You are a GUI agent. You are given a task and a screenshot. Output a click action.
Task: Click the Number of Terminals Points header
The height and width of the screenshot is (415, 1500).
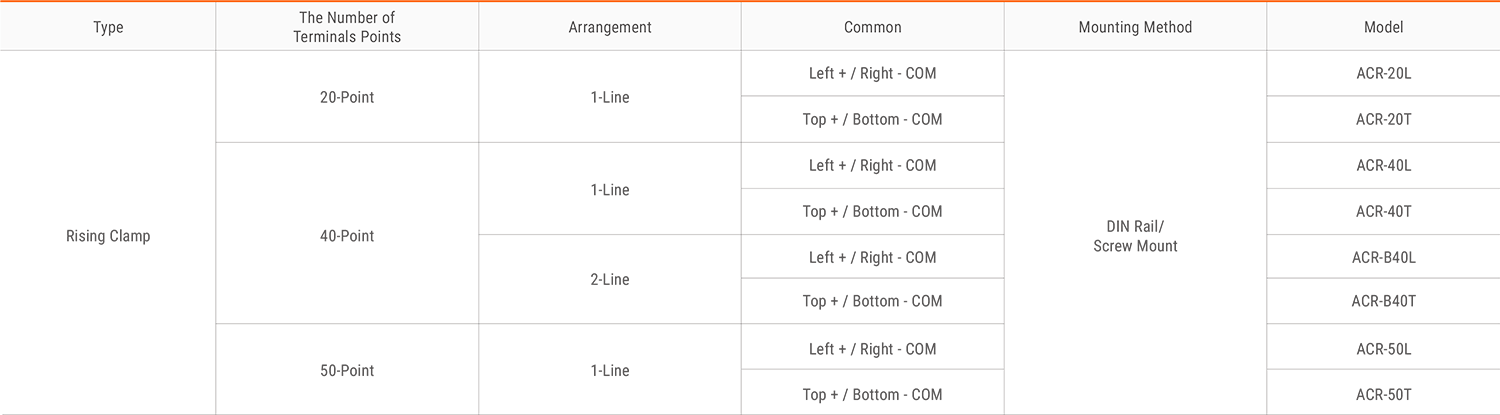pyautogui.click(x=347, y=27)
